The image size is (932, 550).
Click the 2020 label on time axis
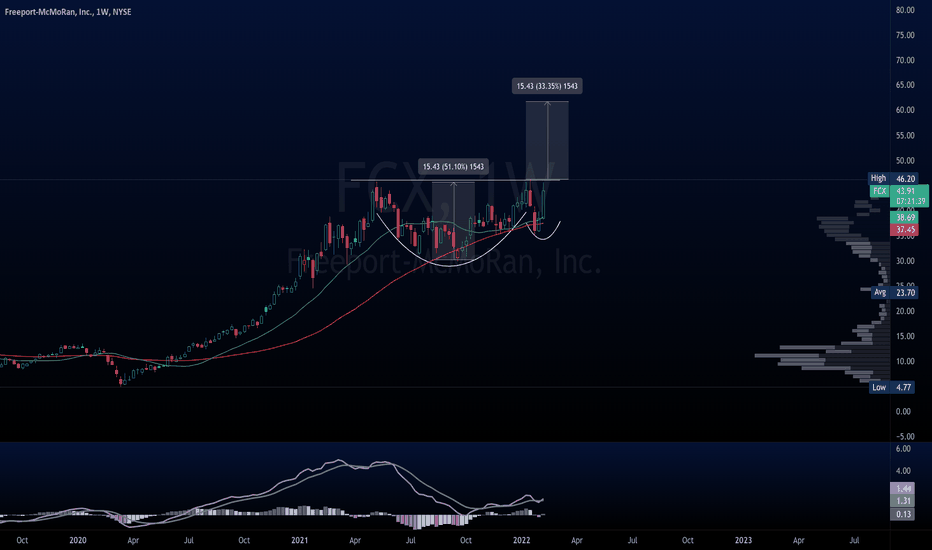coord(78,540)
